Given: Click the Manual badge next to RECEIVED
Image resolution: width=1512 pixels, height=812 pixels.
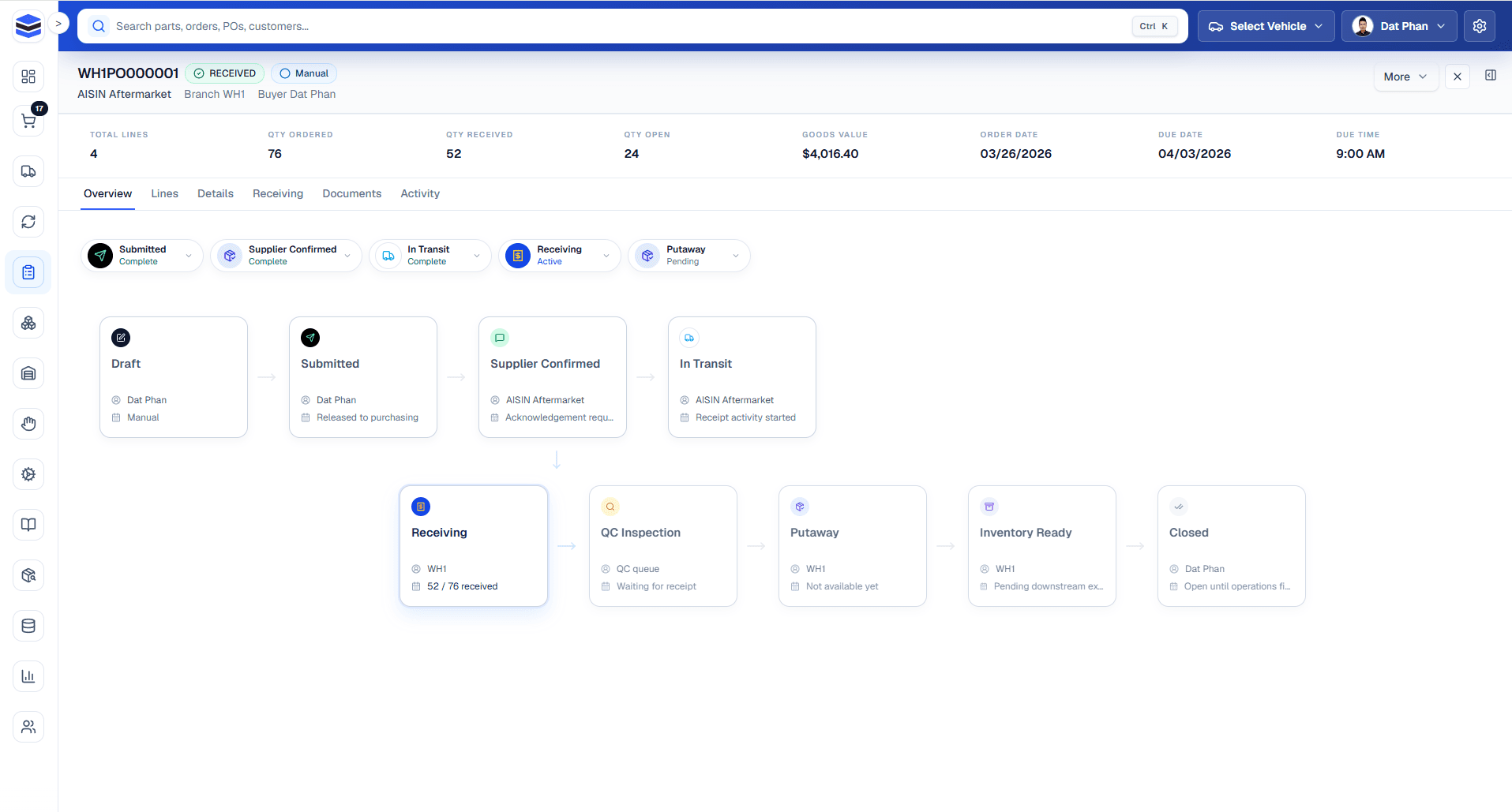Looking at the screenshot, I should tap(303, 73).
